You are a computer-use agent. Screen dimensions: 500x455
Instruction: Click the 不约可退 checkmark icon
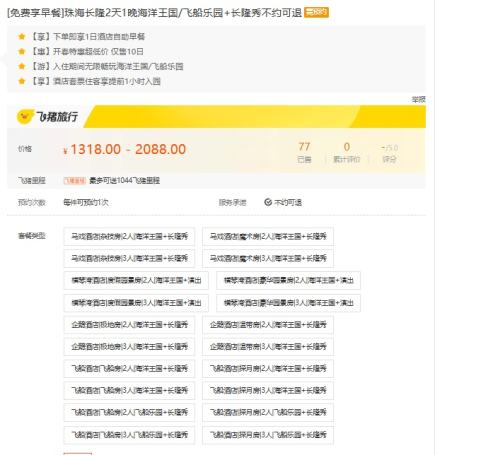pos(268,202)
